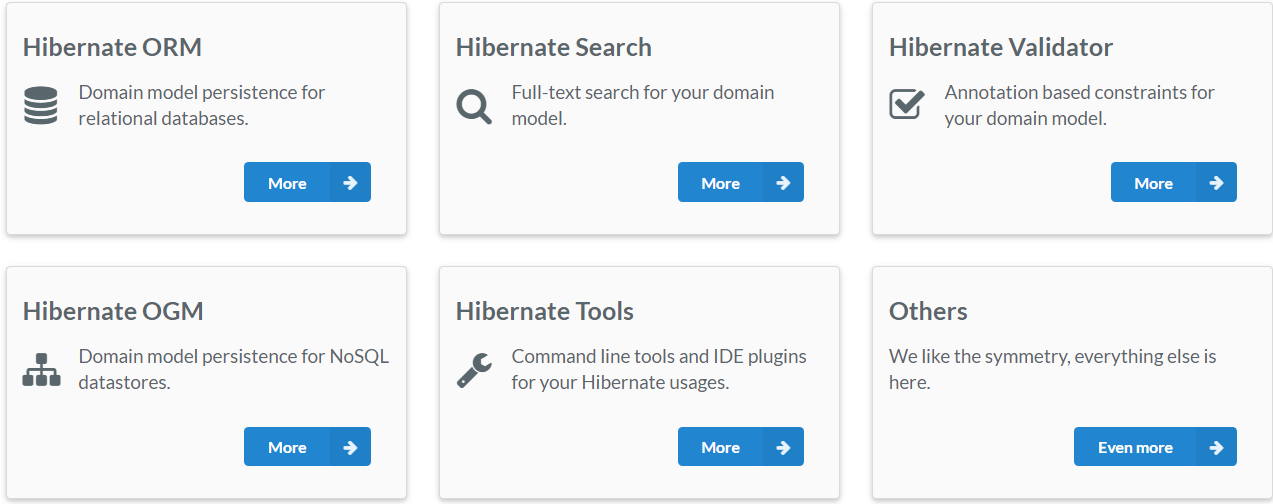
Task: Click the Even more button under Others
Action: [x=1155, y=447]
